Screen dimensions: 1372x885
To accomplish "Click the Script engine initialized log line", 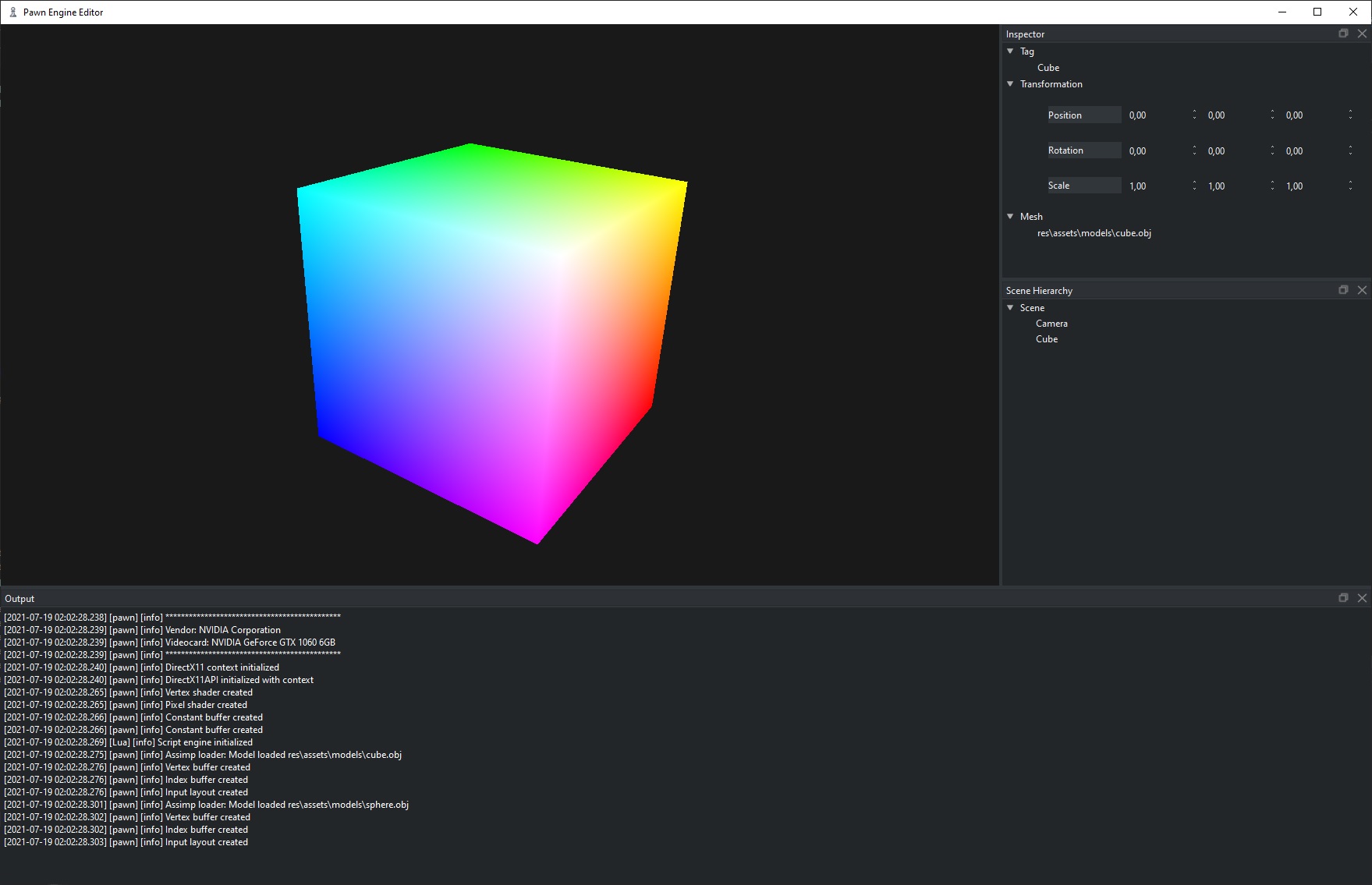I will (x=129, y=742).
